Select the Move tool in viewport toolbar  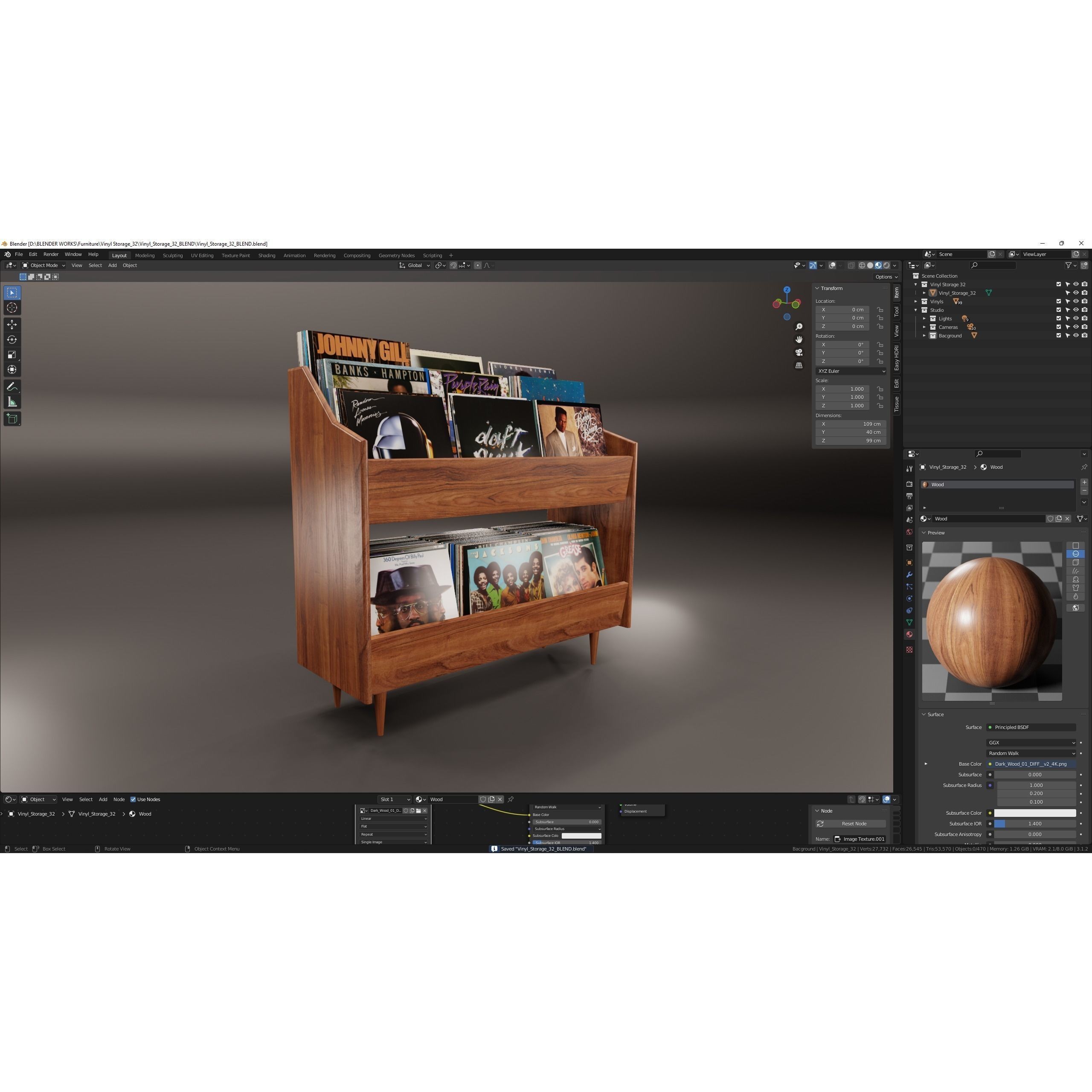[x=12, y=325]
